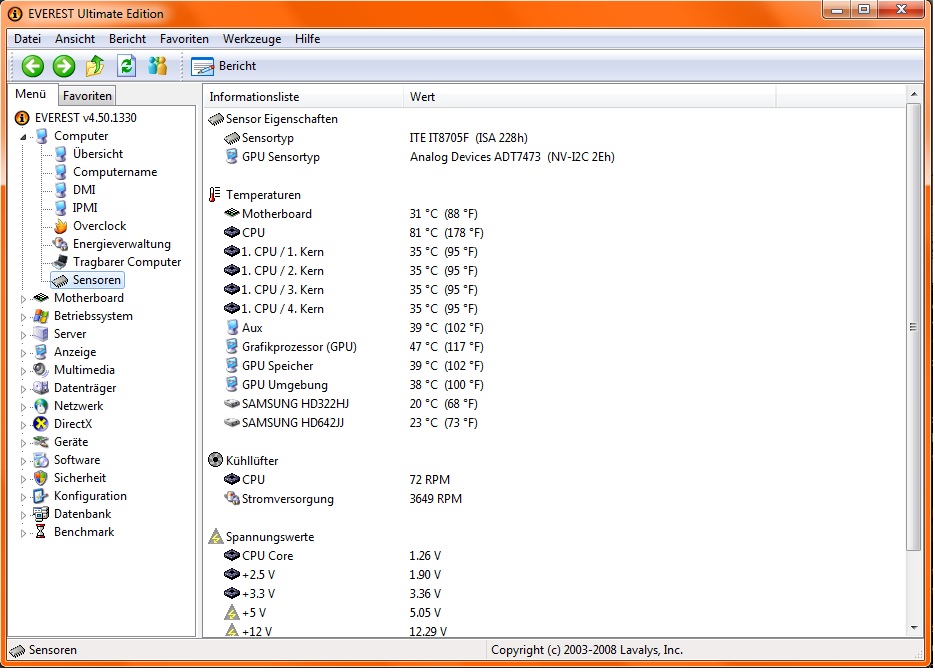Expand the Konfiguration tree node

point(23,497)
